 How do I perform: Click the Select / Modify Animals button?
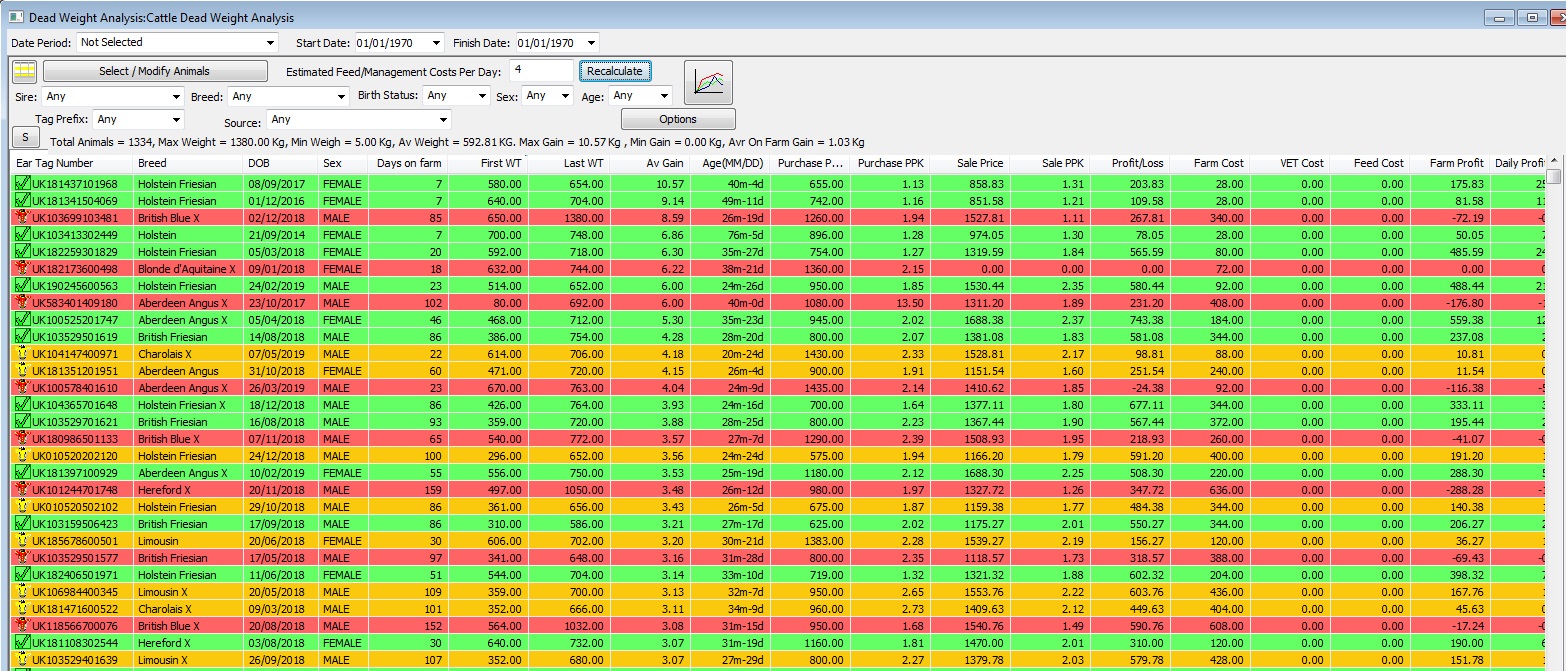(155, 71)
